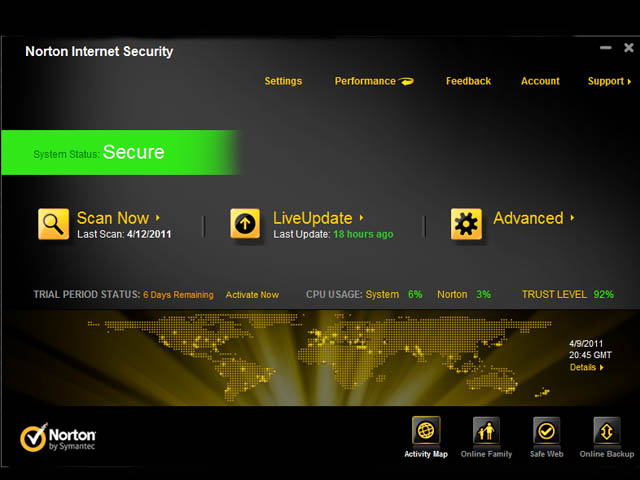Viewport: 640px width, 480px height.
Task: Launch the Safe Web checkmark icon
Action: (x=546, y=431)
